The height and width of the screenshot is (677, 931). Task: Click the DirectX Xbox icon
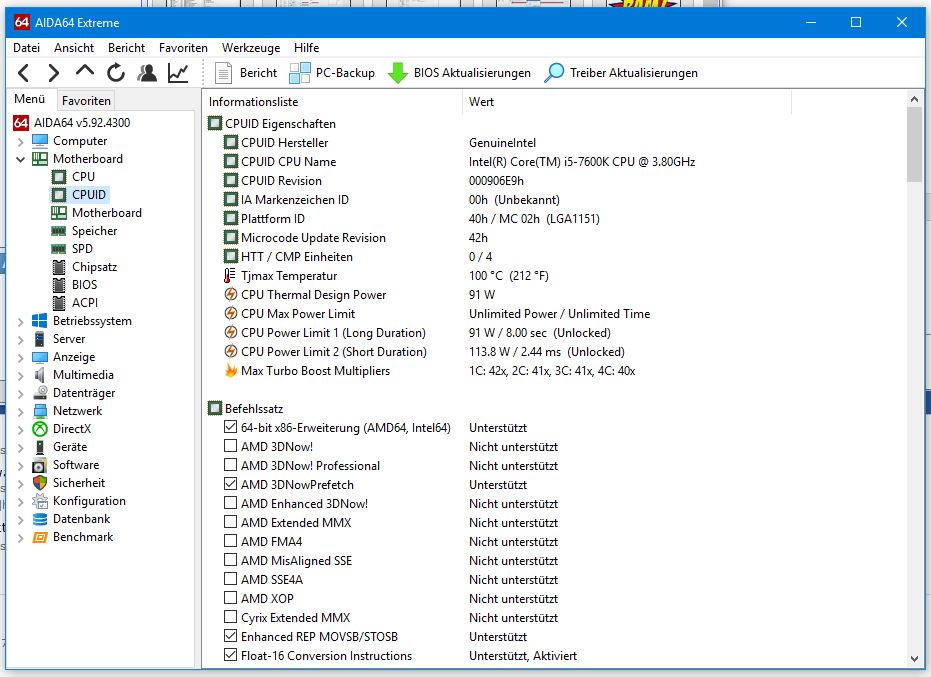[x=40, y=429]
